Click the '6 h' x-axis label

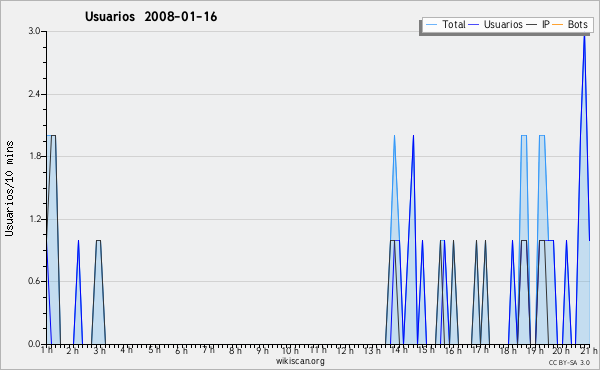point(181,350)
